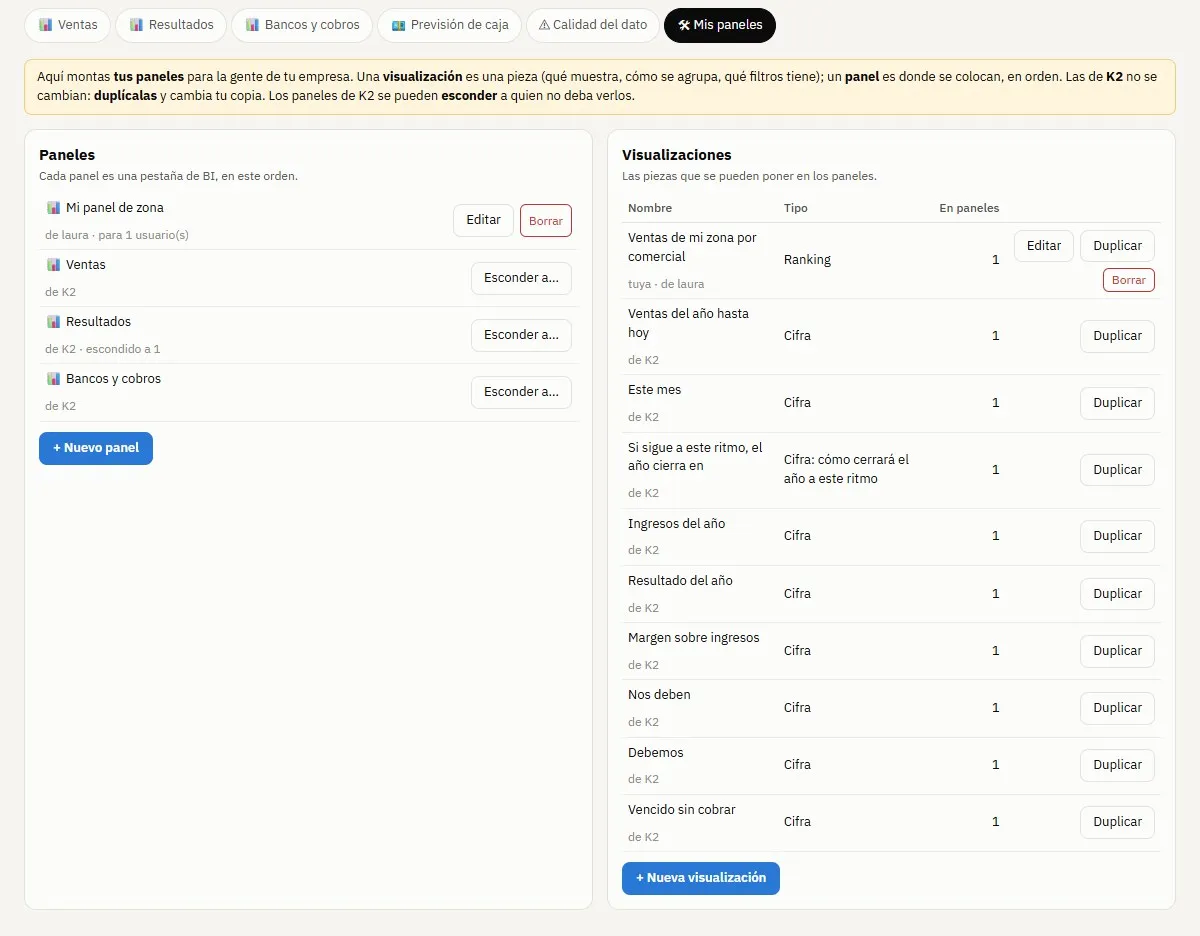Click the chart icon beside Ventas panel row
The width and height of the screenshot is (1200, 936).
point(54,265)
